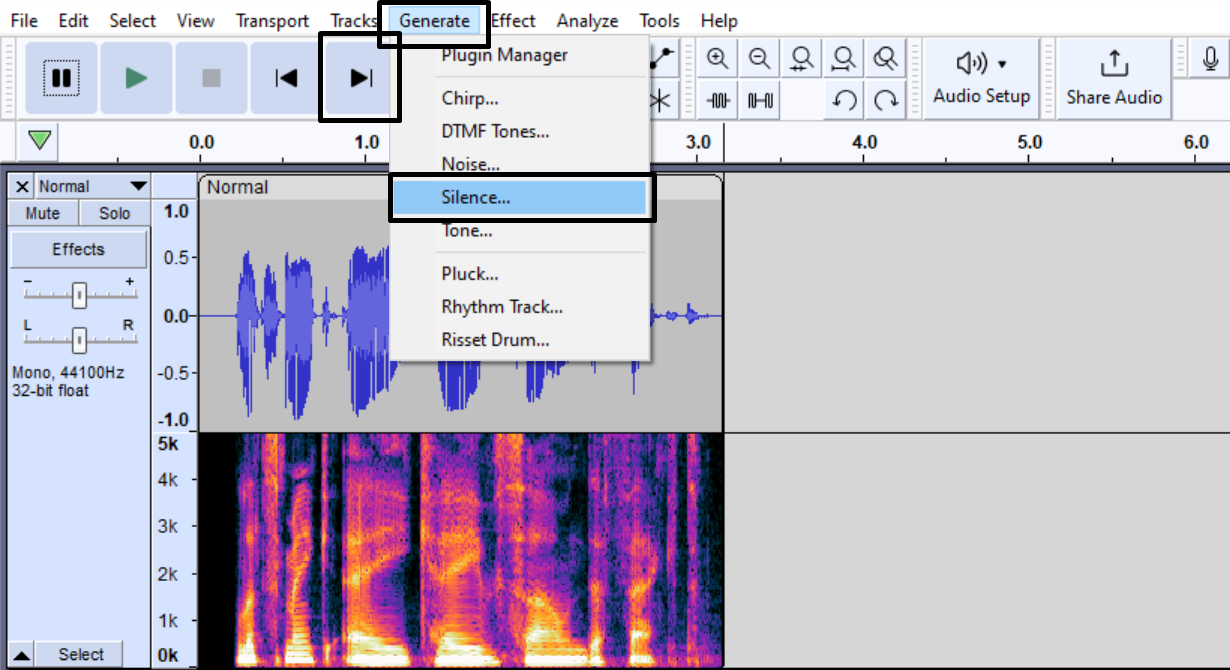Trim audio outside the selection
The image size is (1230, 670).
[716, 99]
